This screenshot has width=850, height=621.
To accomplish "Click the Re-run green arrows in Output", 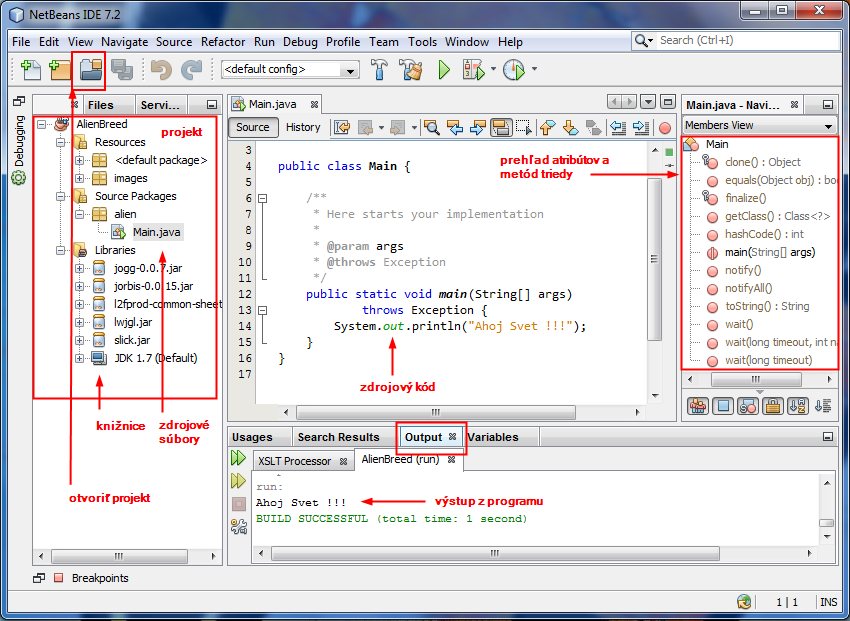I will pyautogui.click(x=238, y=458).
